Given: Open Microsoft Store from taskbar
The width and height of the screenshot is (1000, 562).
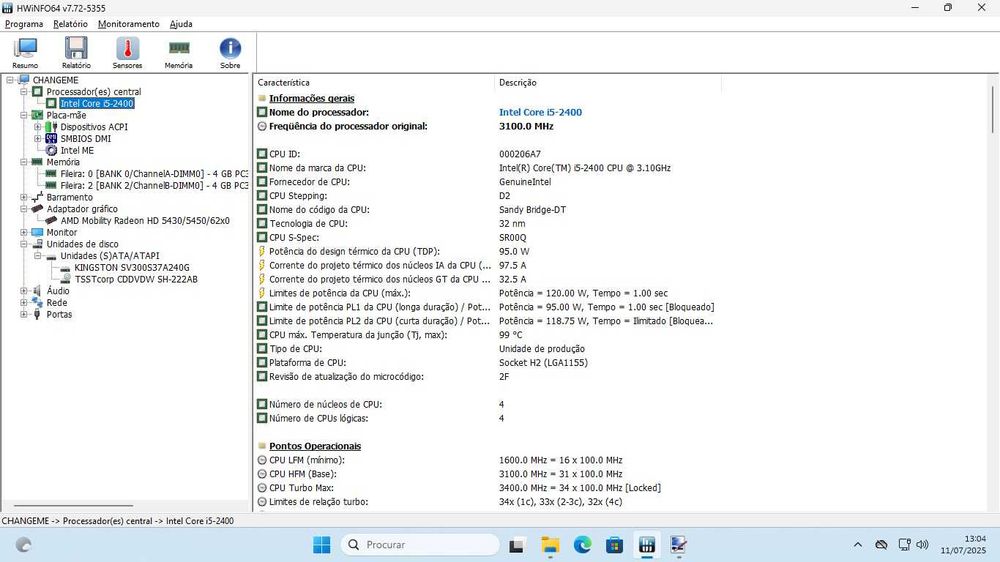Looking at the screenshot, I should [x=615, y=545].
